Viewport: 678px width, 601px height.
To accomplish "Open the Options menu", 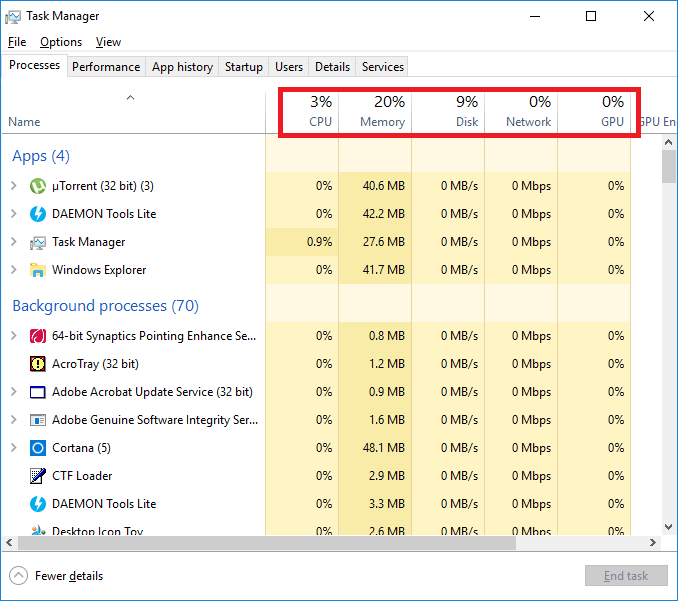I will pyautogui.click(x=61, y=42).
